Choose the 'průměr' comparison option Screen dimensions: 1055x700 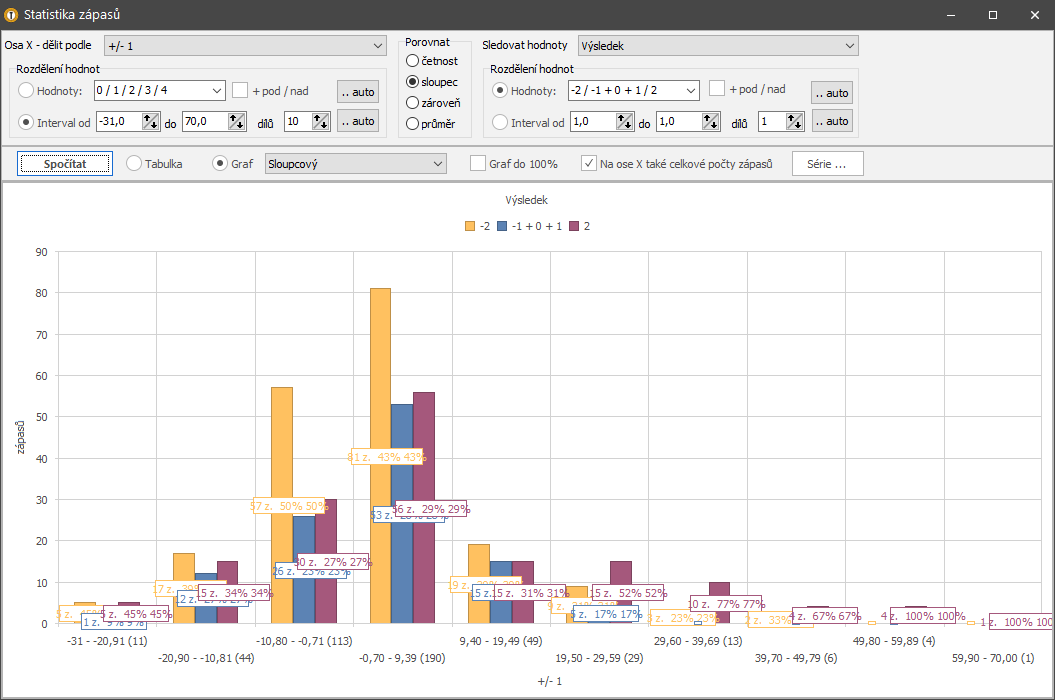click(413, 123)
